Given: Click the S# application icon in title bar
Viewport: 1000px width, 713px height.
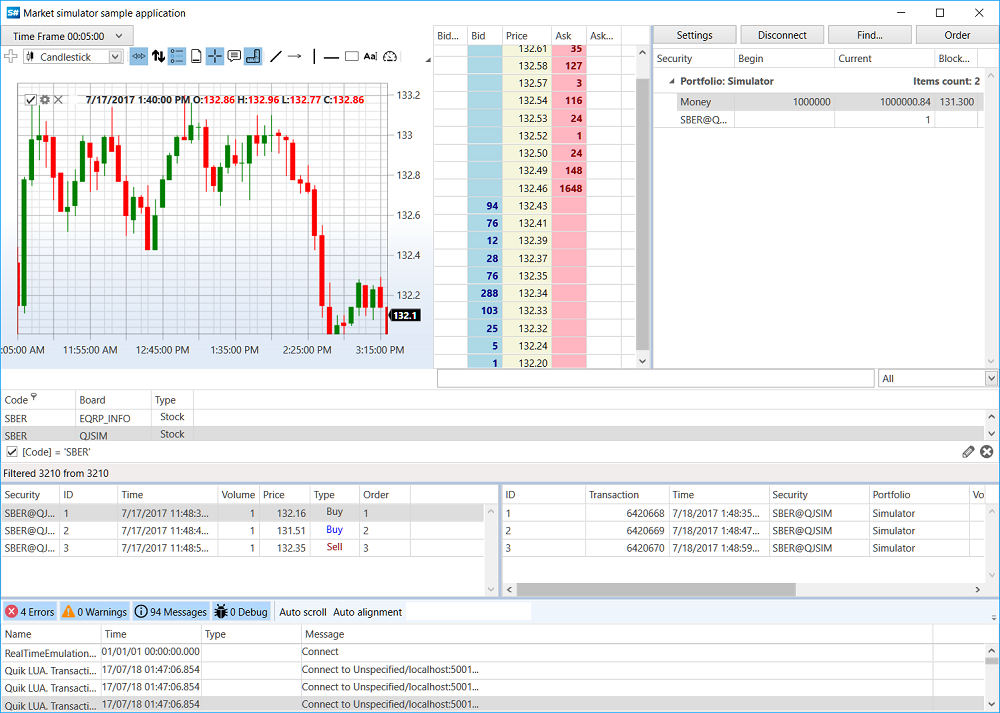Looking at the screenshot, I should (13, 13).
